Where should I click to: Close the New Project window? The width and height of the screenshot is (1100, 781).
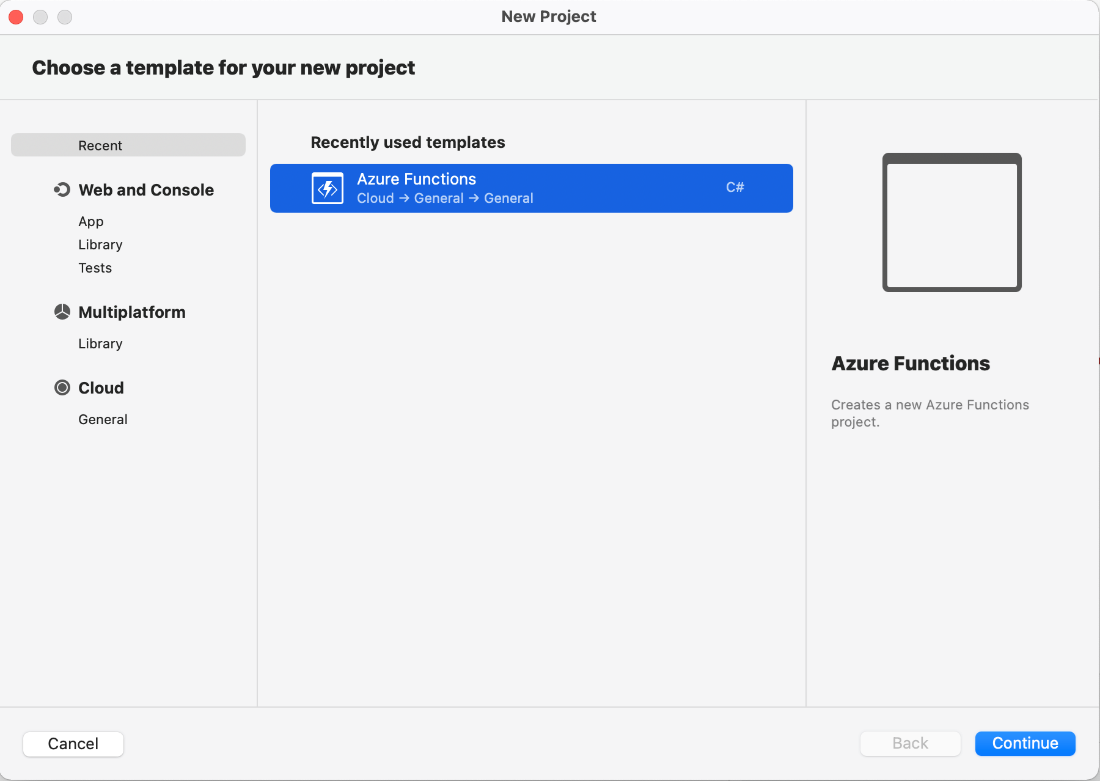click(x=16, y=17)
